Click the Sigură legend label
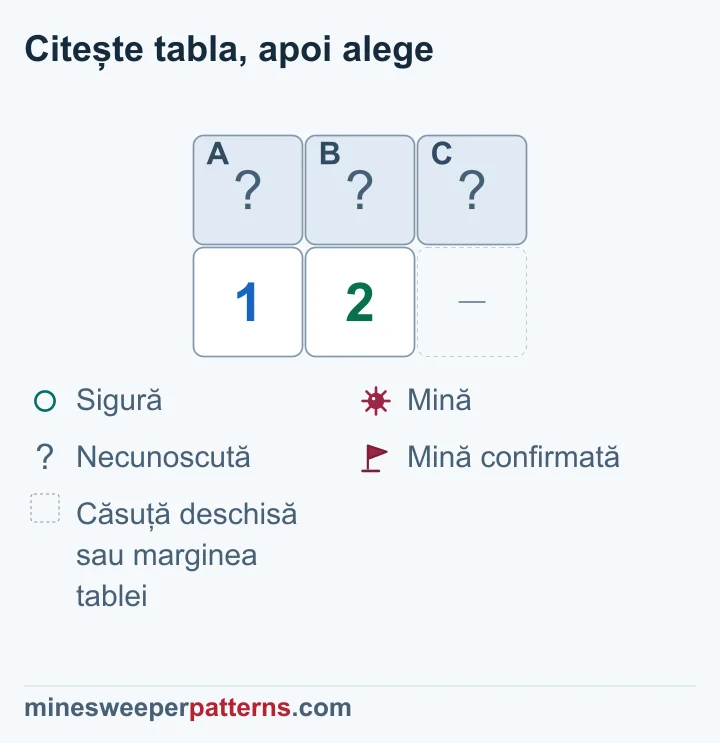This screenshot has height=743, width=720. coord(119,400)
